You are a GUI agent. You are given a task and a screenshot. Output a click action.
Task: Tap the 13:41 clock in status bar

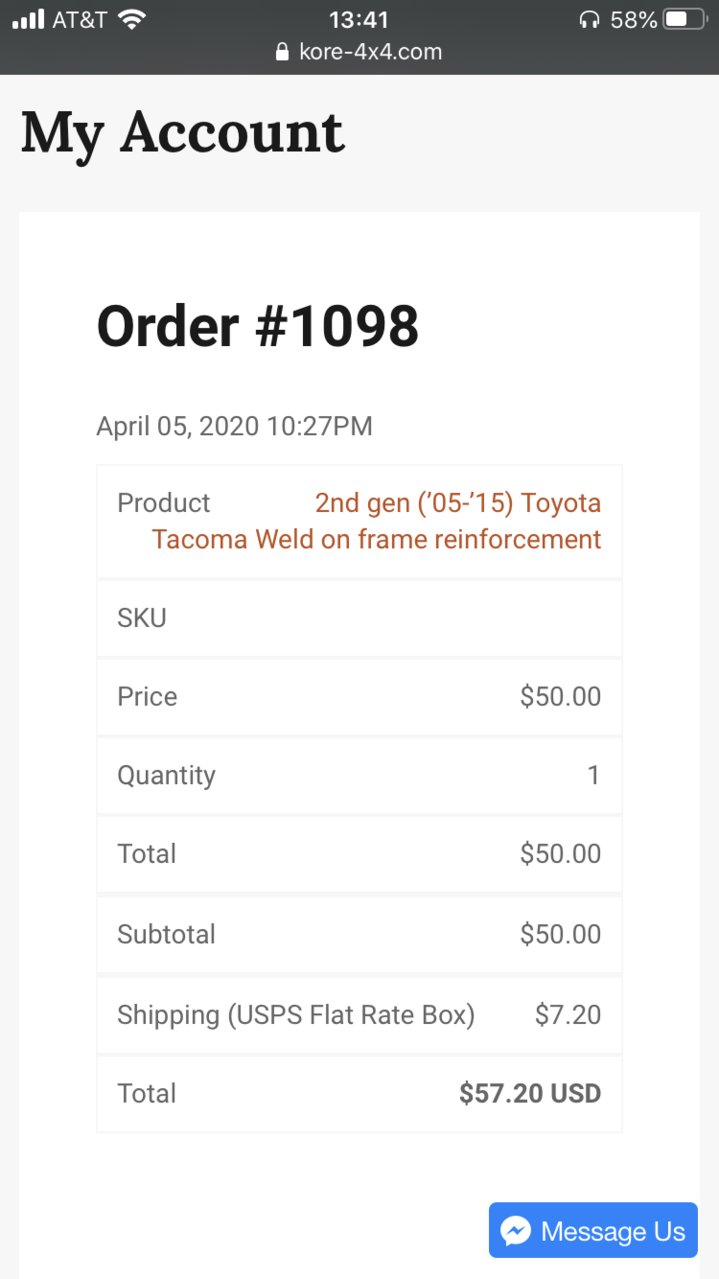(358, 19)
